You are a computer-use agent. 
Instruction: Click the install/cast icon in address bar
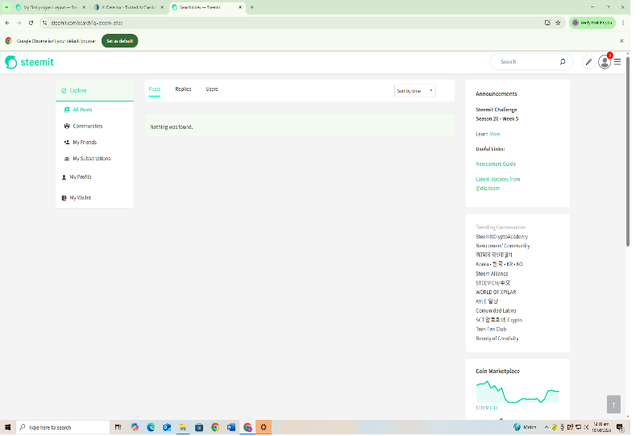pyautogui.click(x=547, y=23)
